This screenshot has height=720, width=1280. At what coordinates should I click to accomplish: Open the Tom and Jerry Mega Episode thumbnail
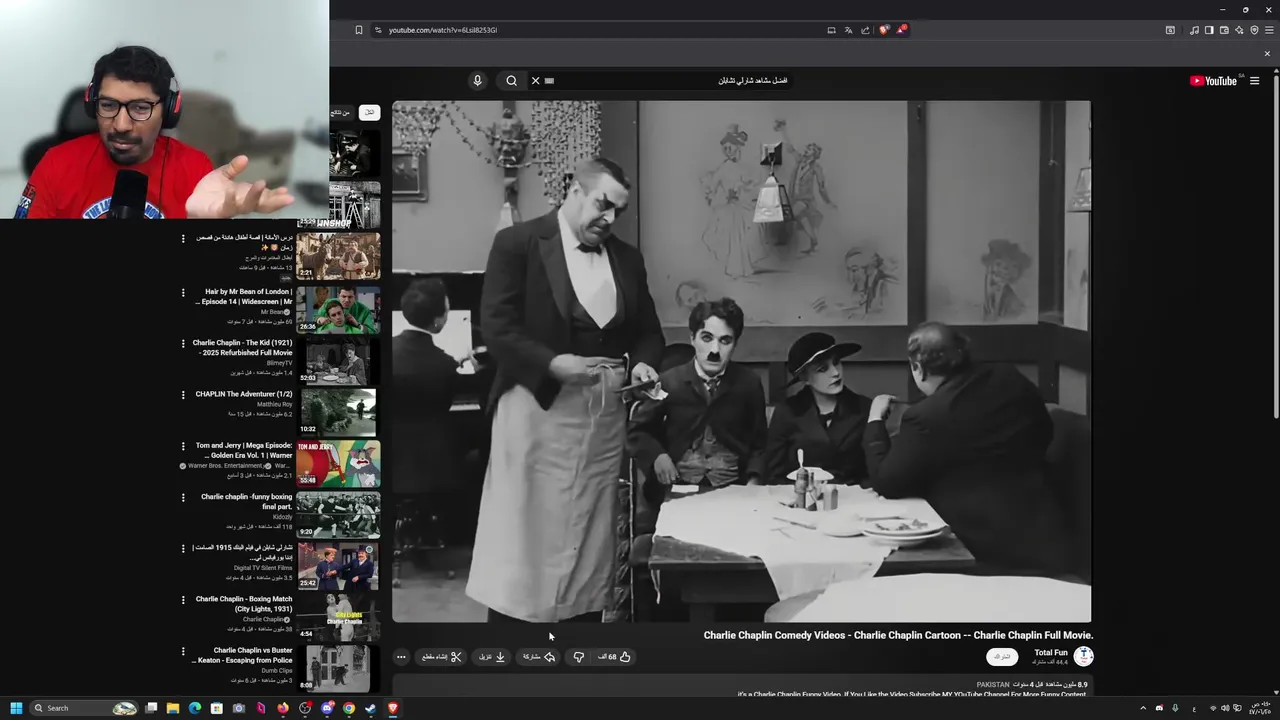pos(338,463)
